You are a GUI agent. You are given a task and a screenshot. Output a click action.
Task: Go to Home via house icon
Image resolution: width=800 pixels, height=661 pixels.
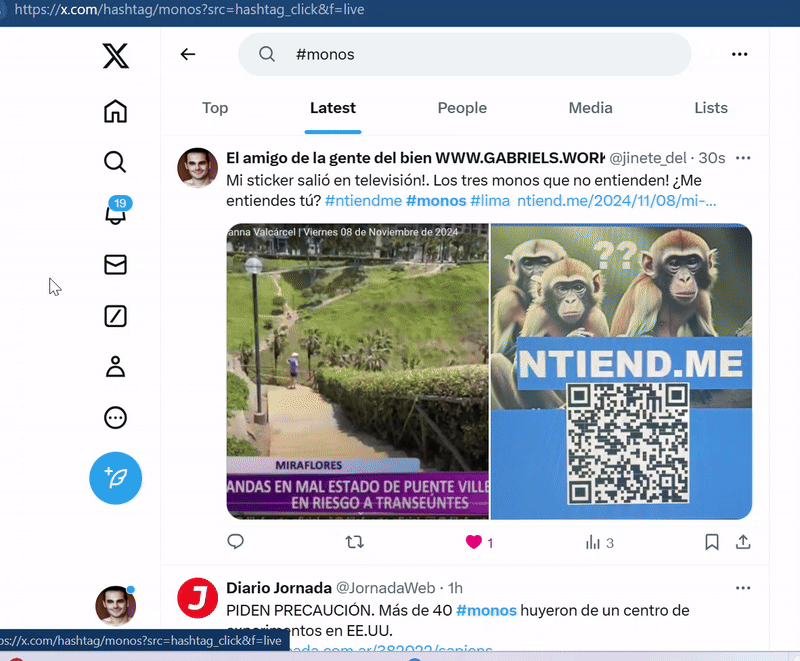[116, 111]
